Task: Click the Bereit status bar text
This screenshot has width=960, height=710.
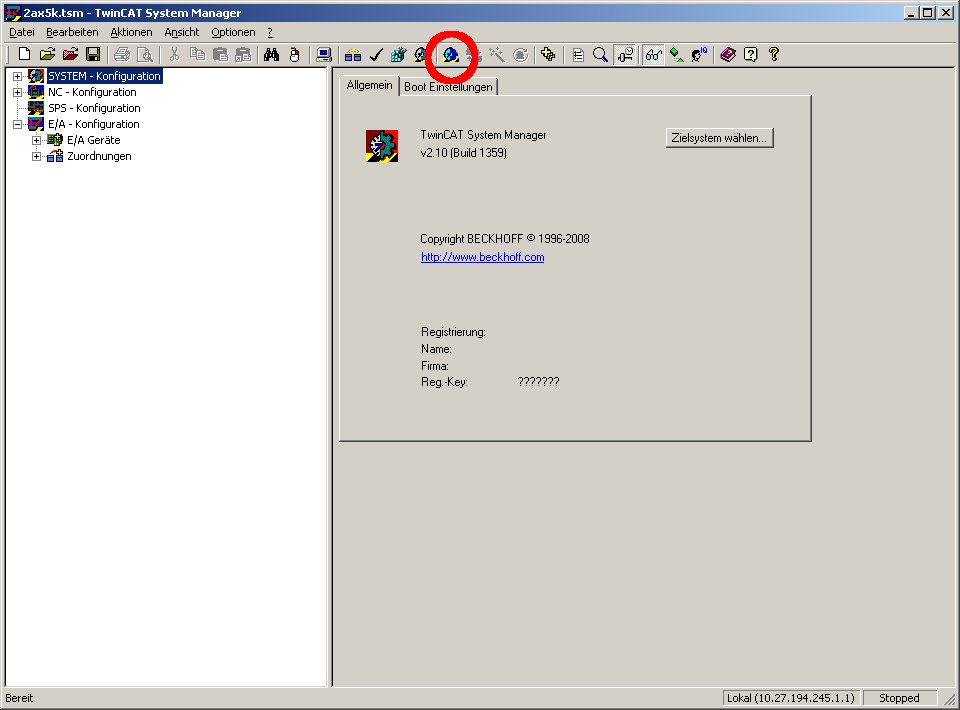Action: tap(20, 698)
